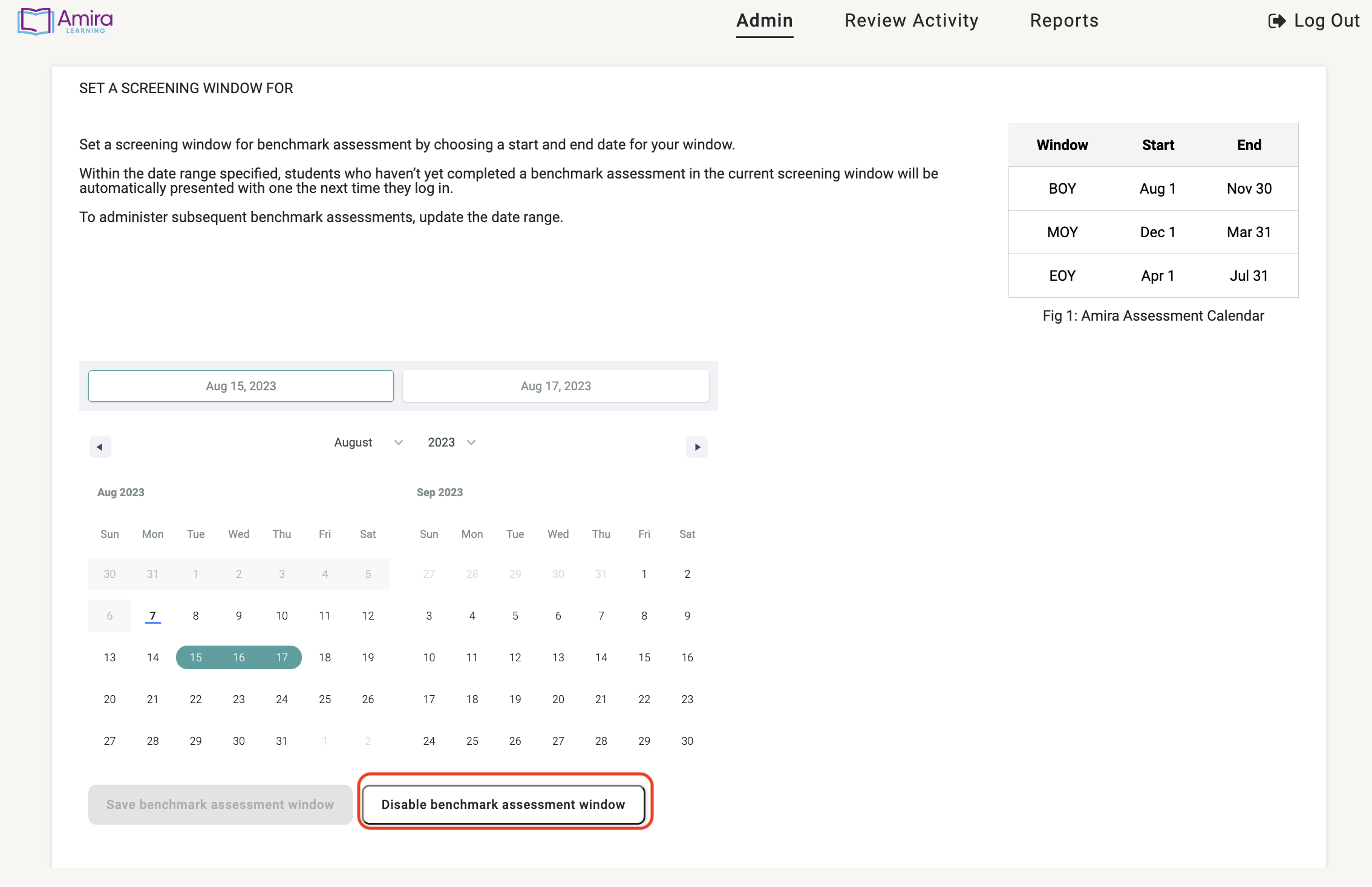Click the Apr 1 start date cell
Image resolution: width=1372 pixels, height=887 pixels.
pos(1158,276)
